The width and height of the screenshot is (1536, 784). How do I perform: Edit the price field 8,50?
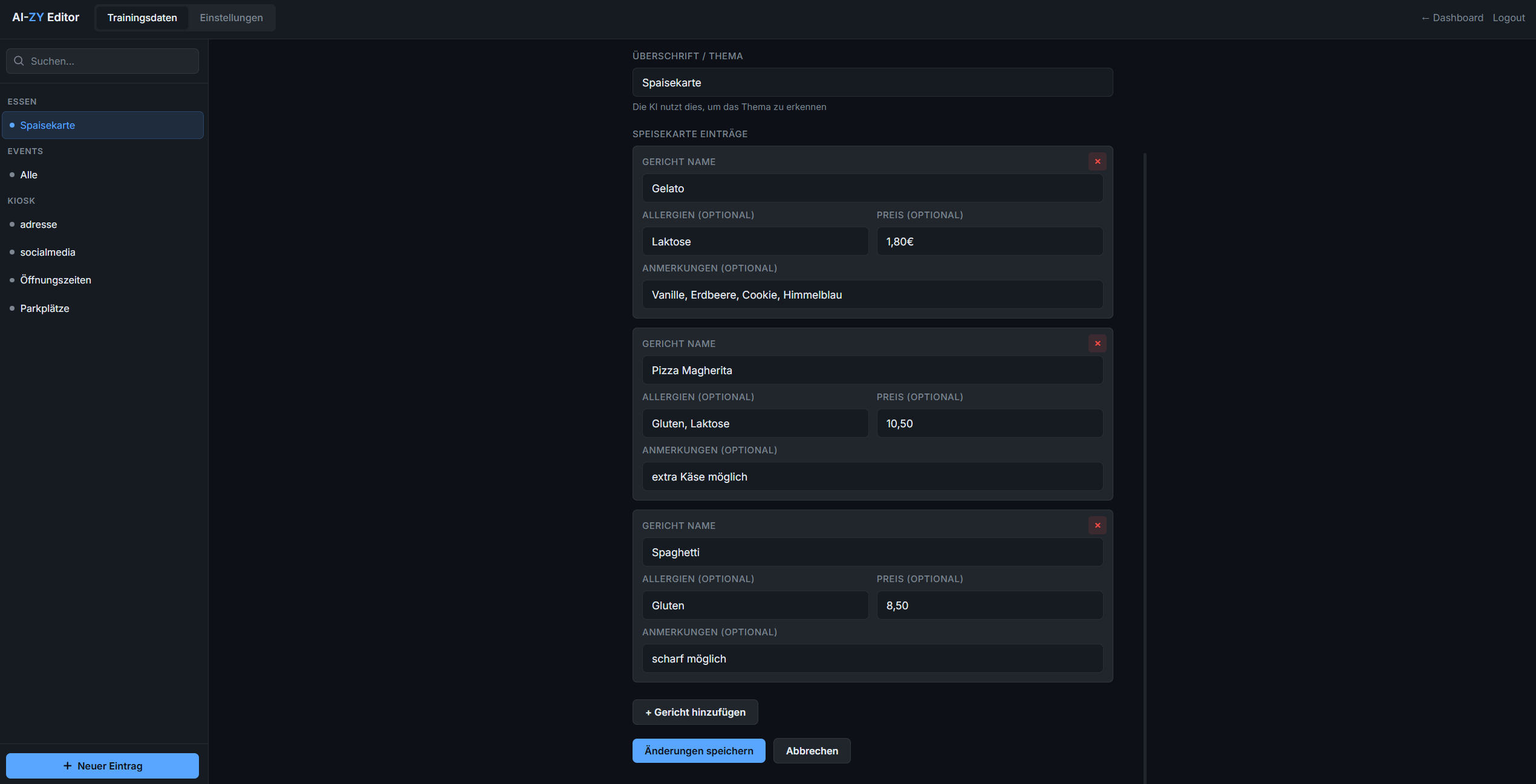[990, 605]
